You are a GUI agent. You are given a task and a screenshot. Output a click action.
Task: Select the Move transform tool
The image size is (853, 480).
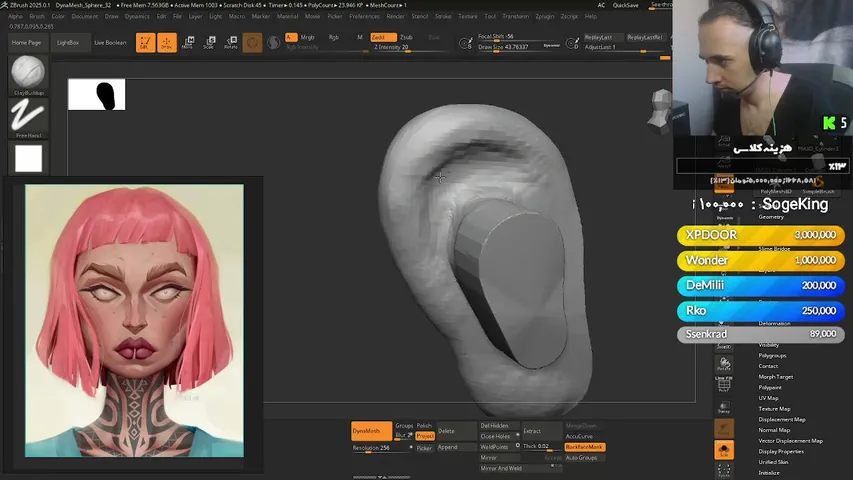pos(188,42)
